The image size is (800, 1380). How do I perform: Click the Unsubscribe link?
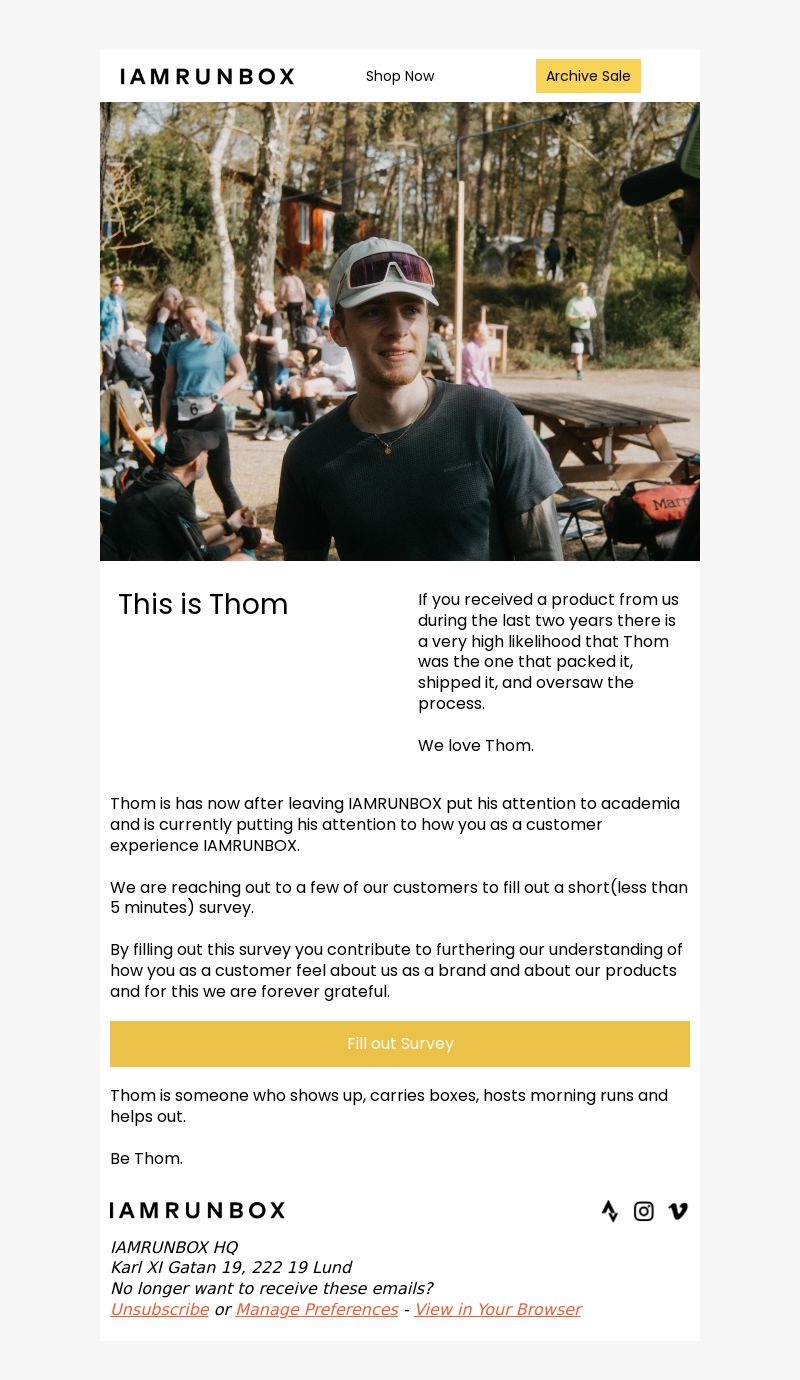click(159, 1309)
